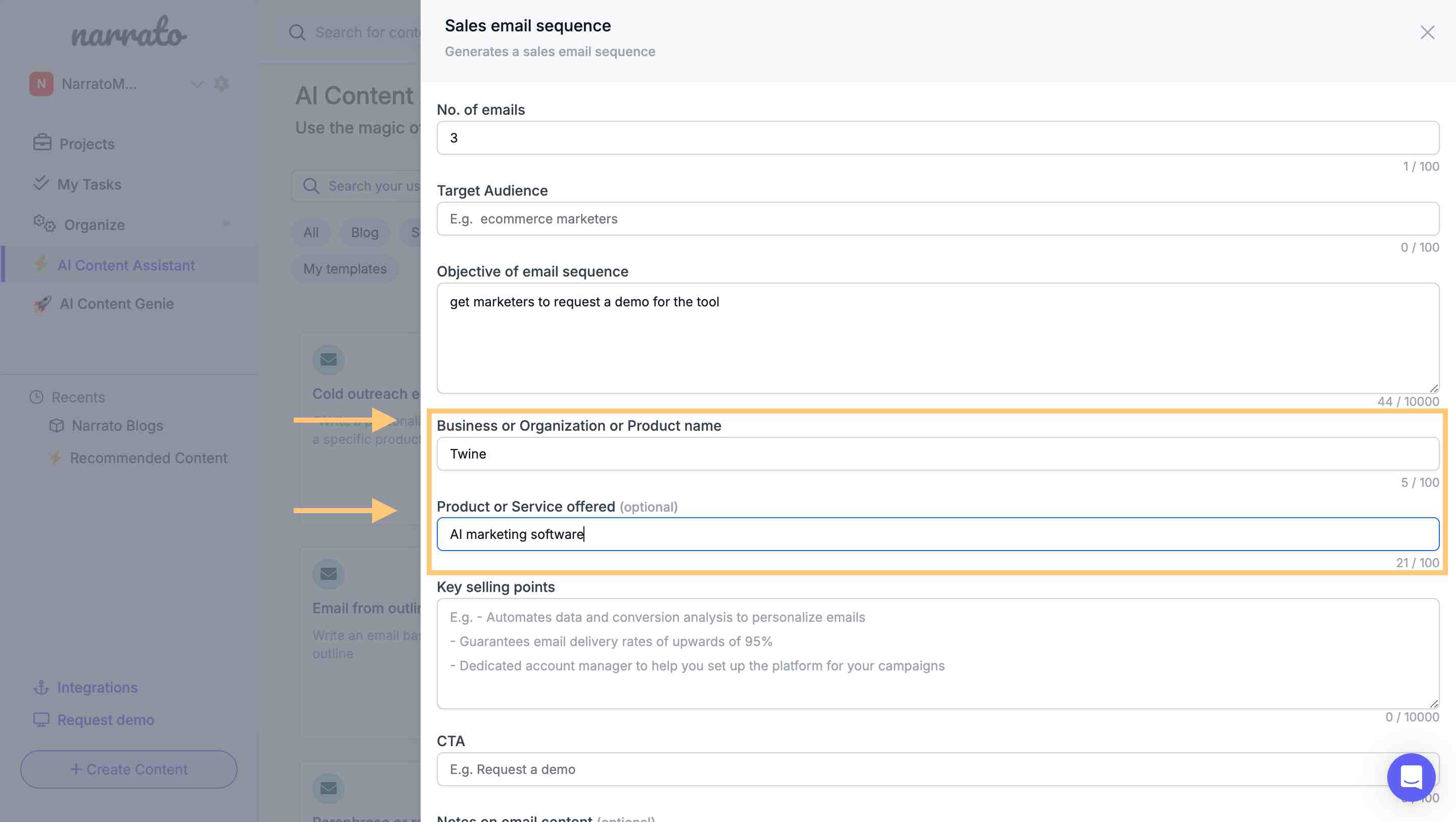Expand the NarratoM workspace dropdown chevron
This screenshot has width=1456, height=822.
[197, 84]
